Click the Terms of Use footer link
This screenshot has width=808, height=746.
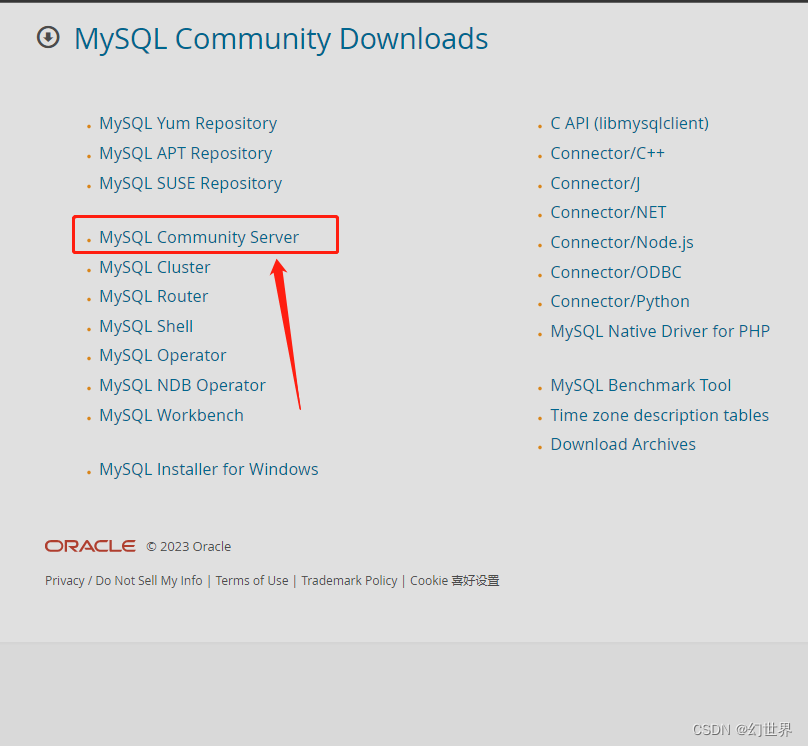tap(251, 580)
